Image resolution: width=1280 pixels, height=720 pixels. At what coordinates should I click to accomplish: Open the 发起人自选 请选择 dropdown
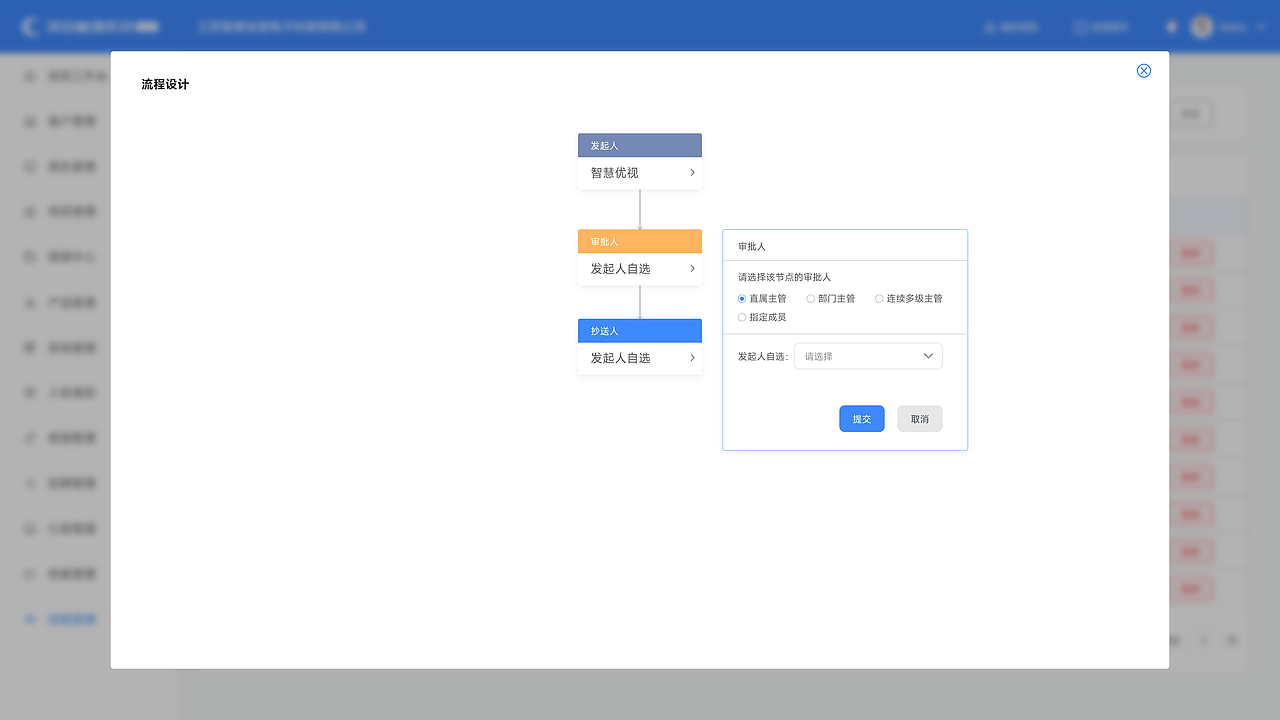(x=867, y=355)
